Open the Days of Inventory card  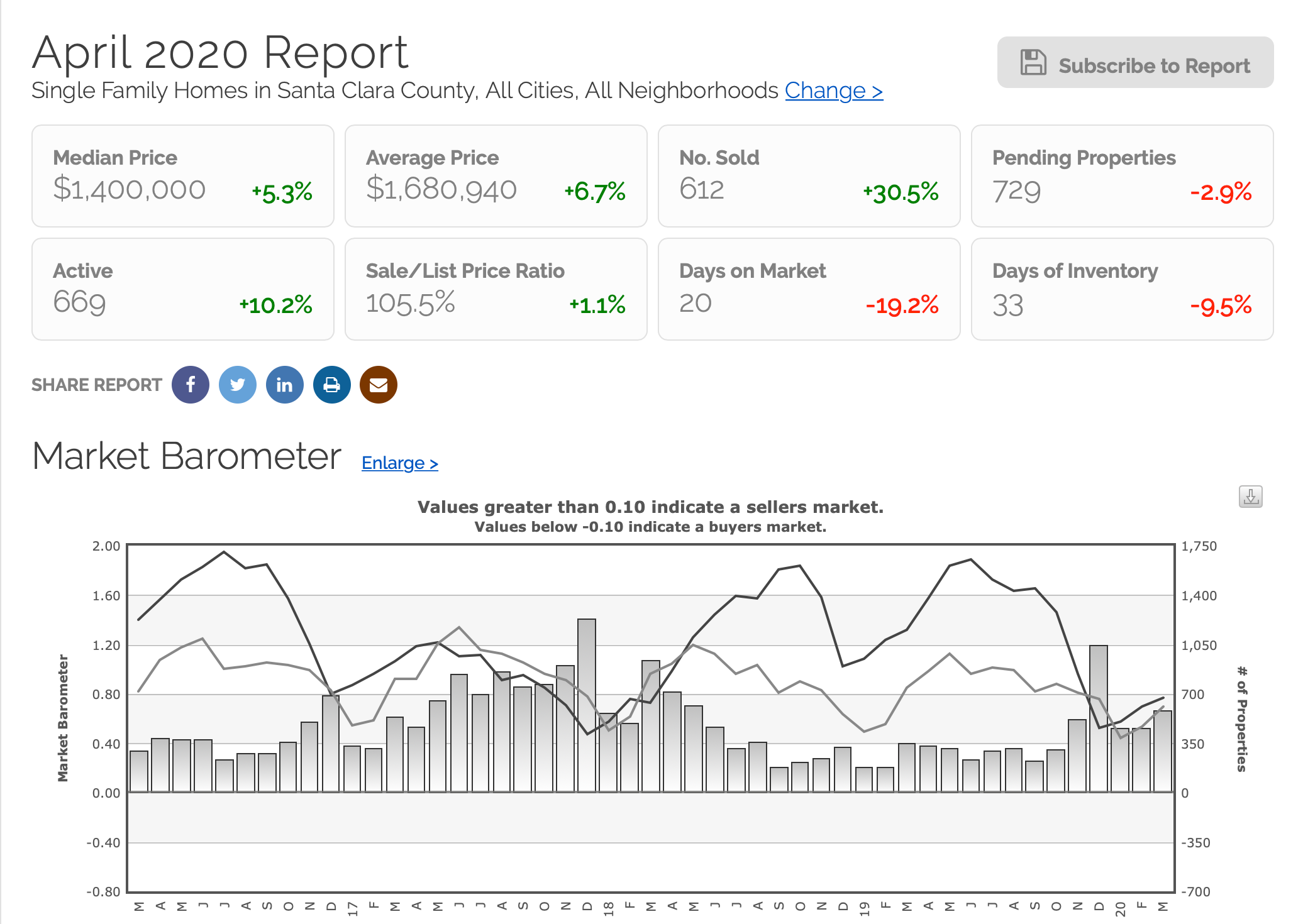1123,289
